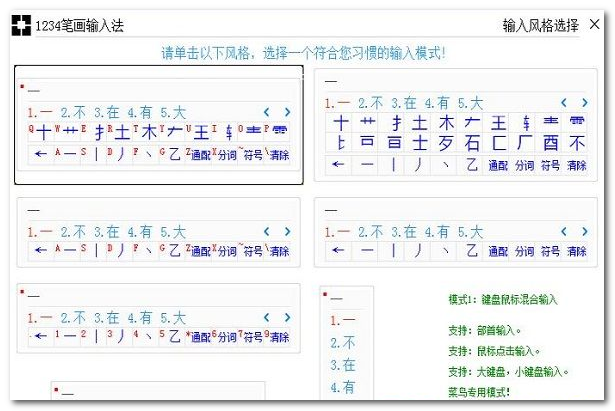615x411 pixels.
Task: Next candidates arrow in the numeric-key style
Action: (x=287, y=318)
